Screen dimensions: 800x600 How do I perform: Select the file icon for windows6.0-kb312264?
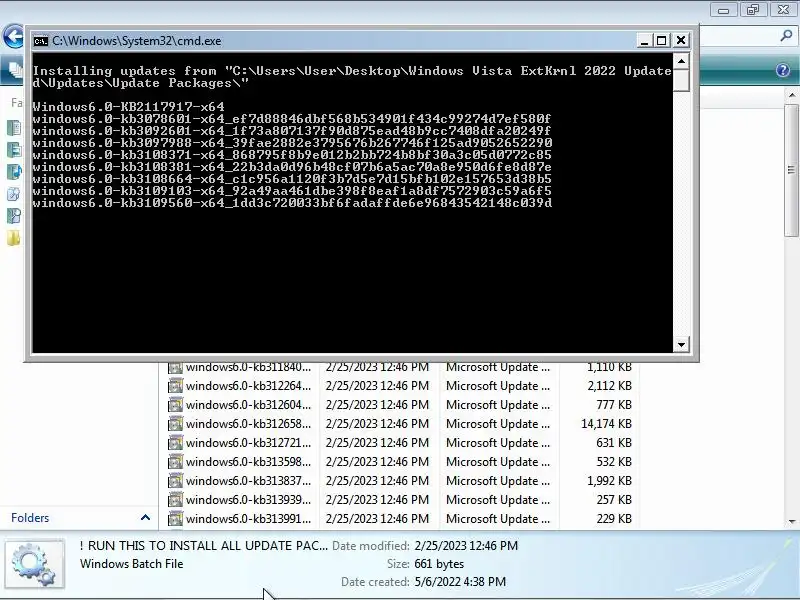[x=175, y=386]
